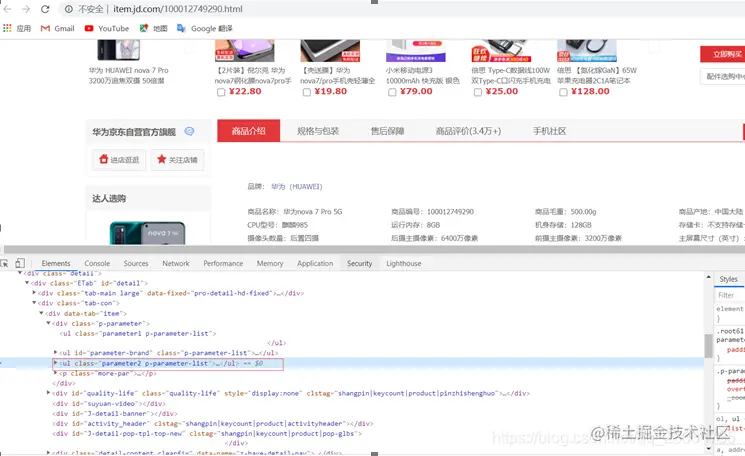Image resolution: width=745 pixels, height=456 pixels.
Task: Check the ¥79.00 power bank checkbox
Action: point(392,92)
